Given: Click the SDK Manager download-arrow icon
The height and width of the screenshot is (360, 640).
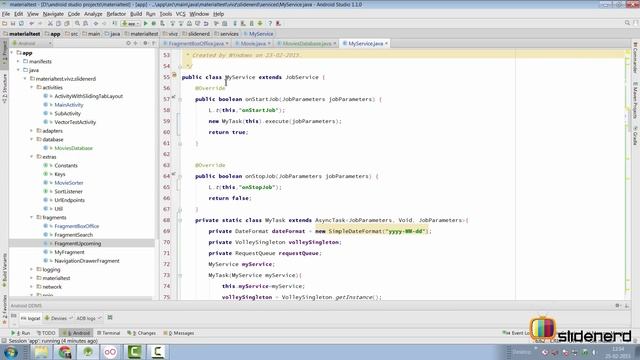Looking at the screenshot, I should click(x=260, y=24).
